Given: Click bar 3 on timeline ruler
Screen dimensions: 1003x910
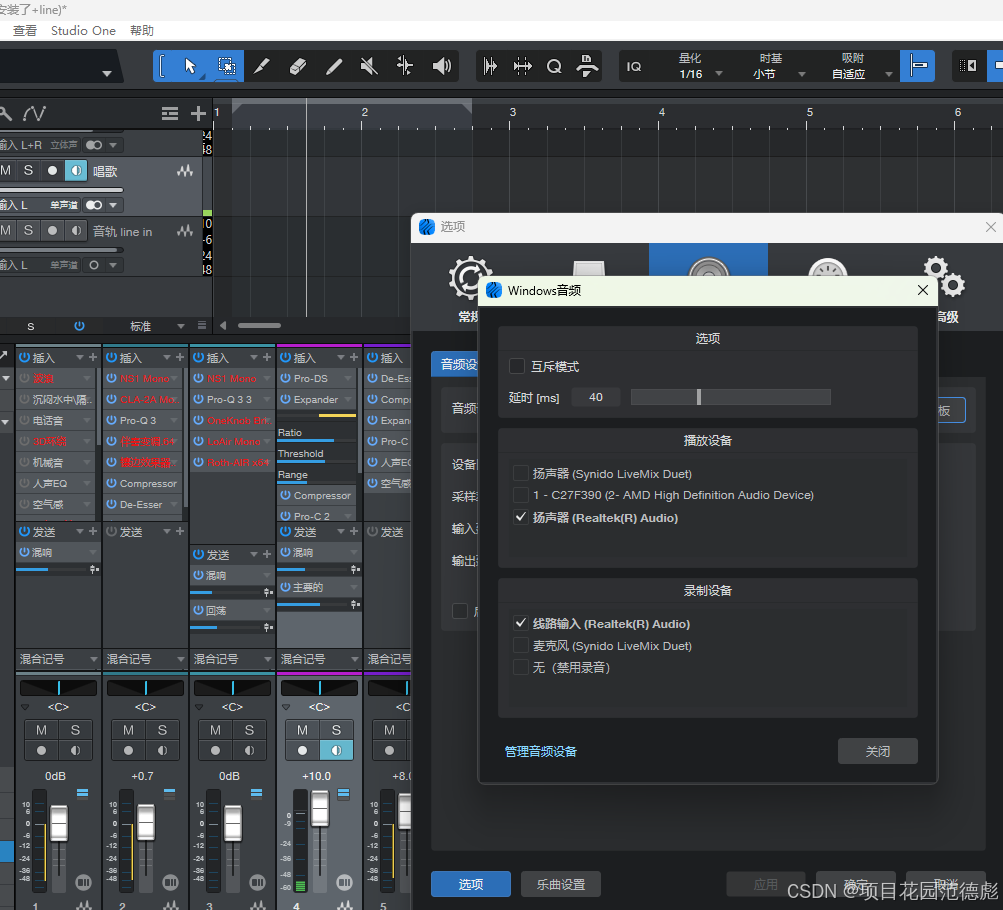Looking at the screenshot, I should [x=512, y=113].
